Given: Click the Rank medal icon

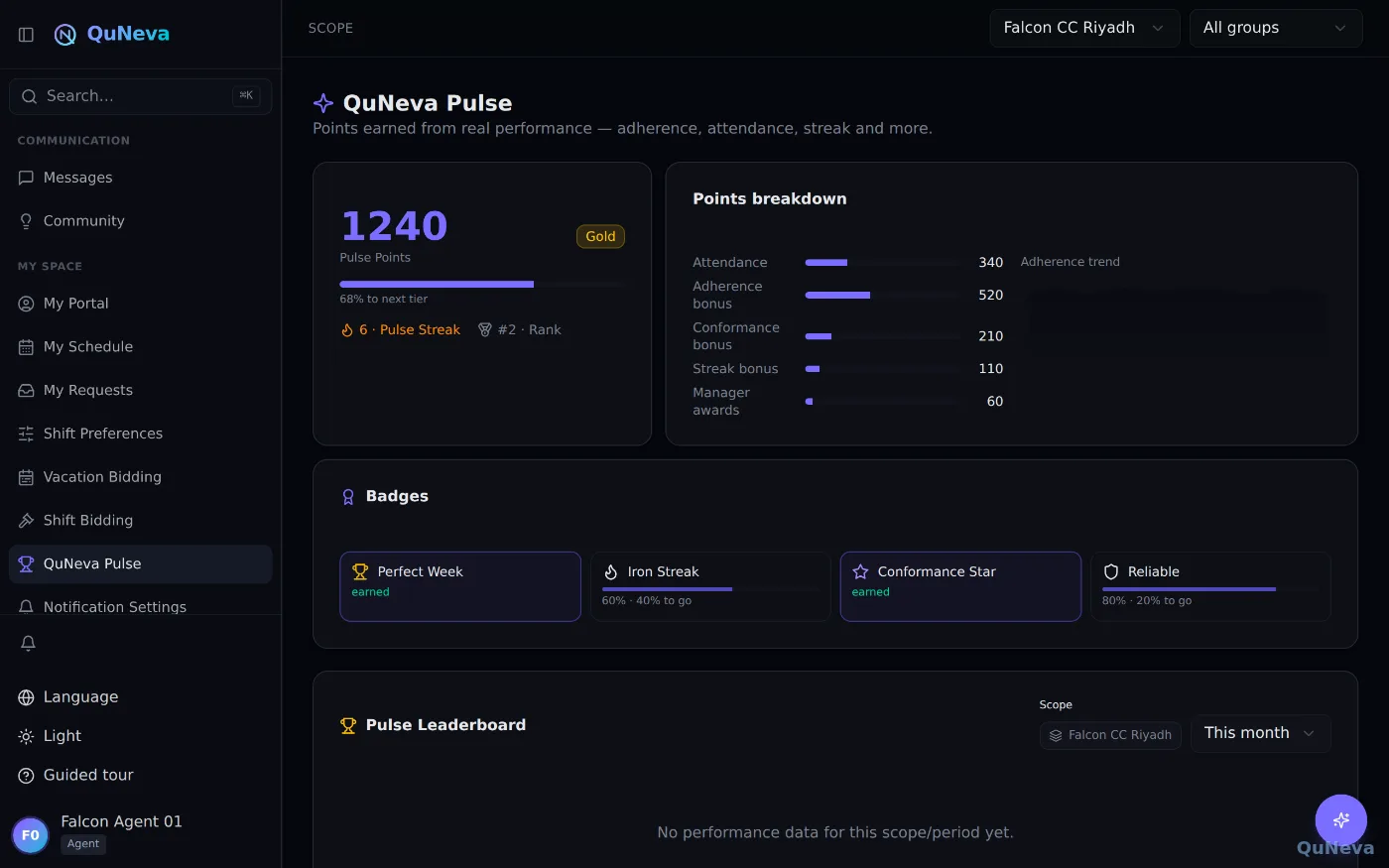Looking at the screenshot, I should (x=485, y=330).
